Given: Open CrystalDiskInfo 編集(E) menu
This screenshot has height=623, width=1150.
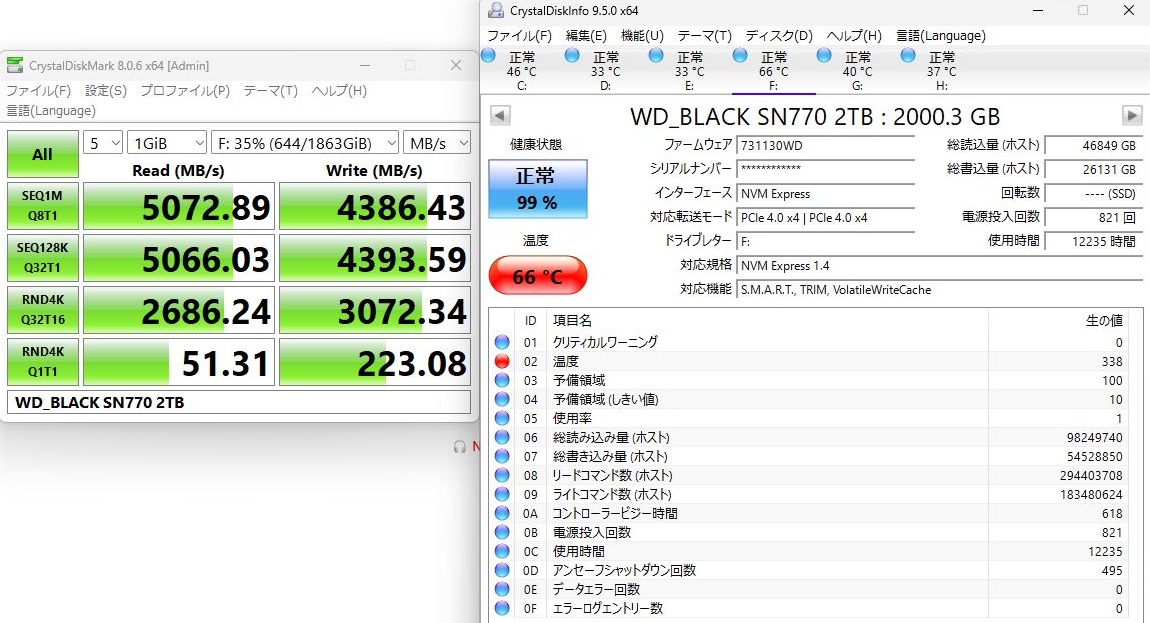Looking at the screenshot, I should (x=586, y=35).
